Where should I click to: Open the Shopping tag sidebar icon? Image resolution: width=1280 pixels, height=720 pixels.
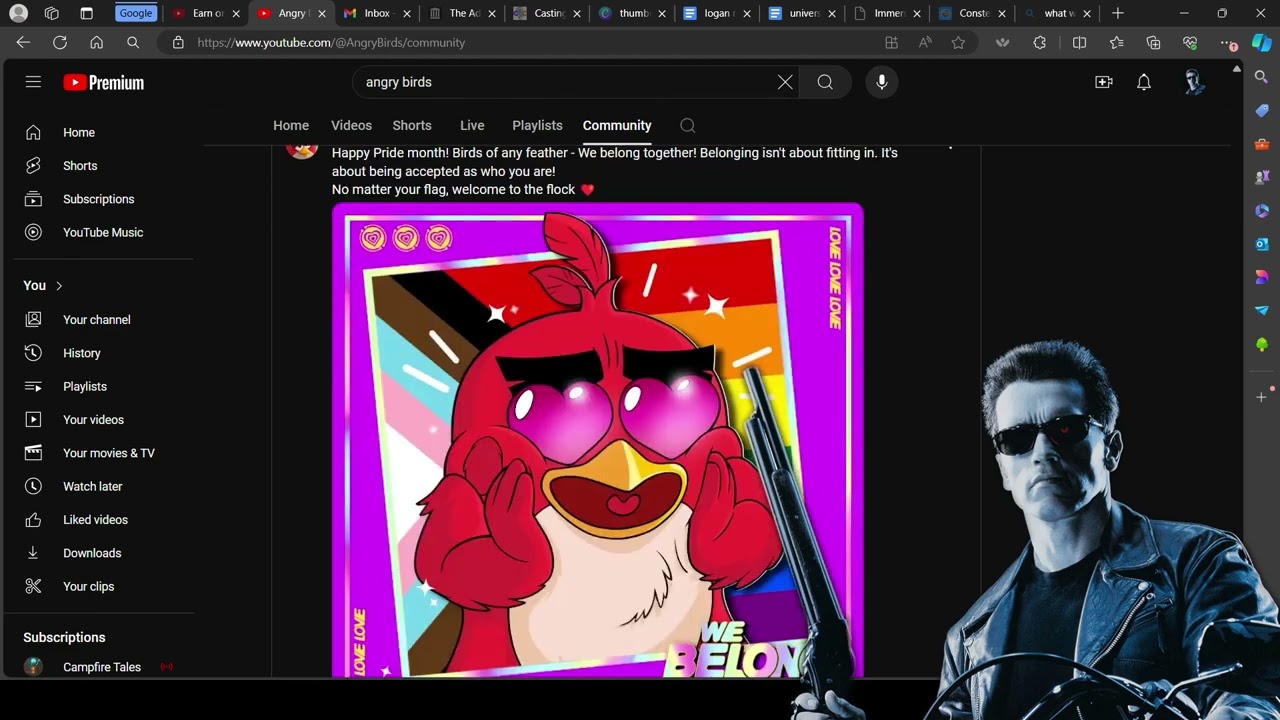pos(1262,110)
